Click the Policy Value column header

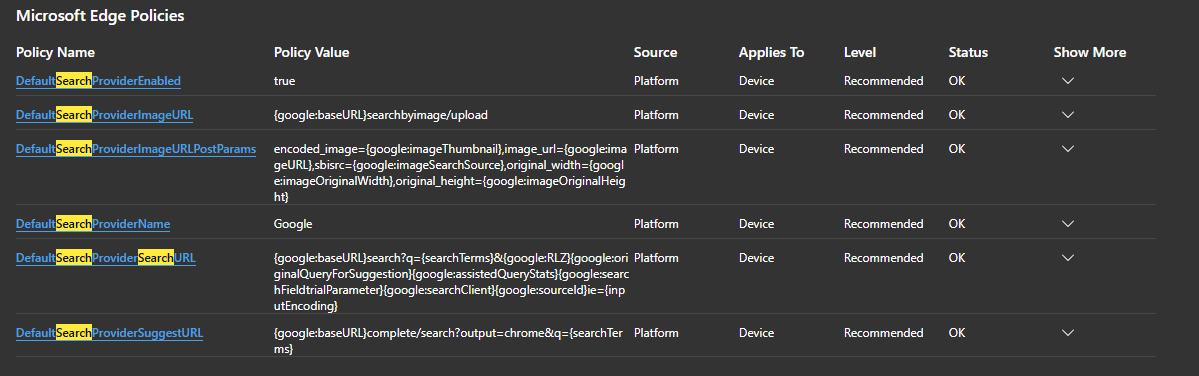click(x=311, y=53)
